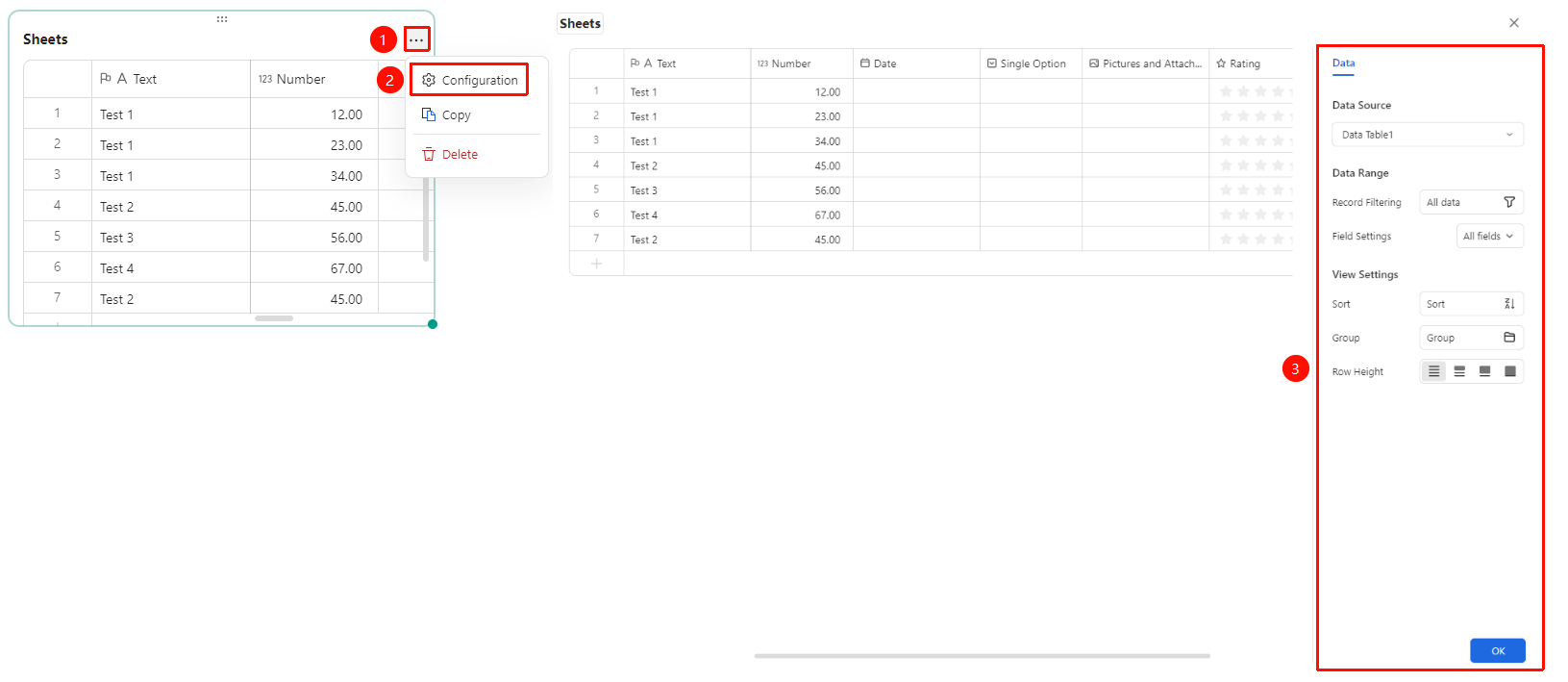Image resolution: width=1568 pixels, height=682 pixels.
Task: Select the 'Test 3' cell in the Sheets widget
Action: click(171, 238)
